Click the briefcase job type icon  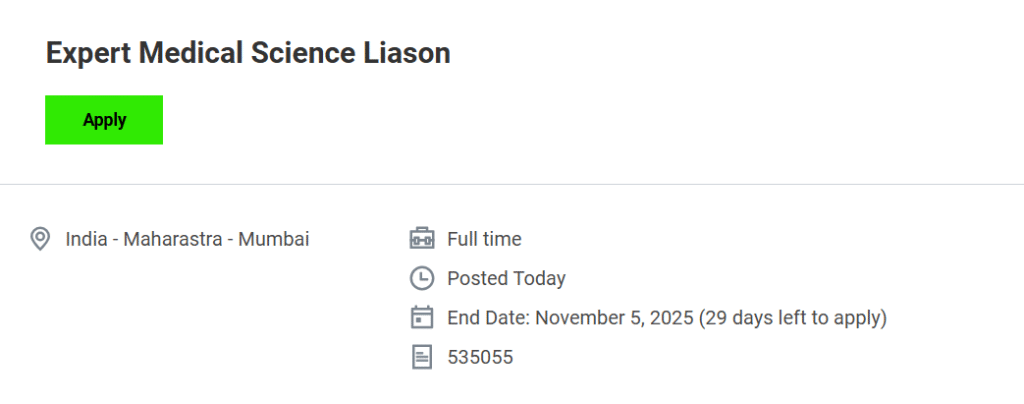pyautogui.click(x=422, y=239)
